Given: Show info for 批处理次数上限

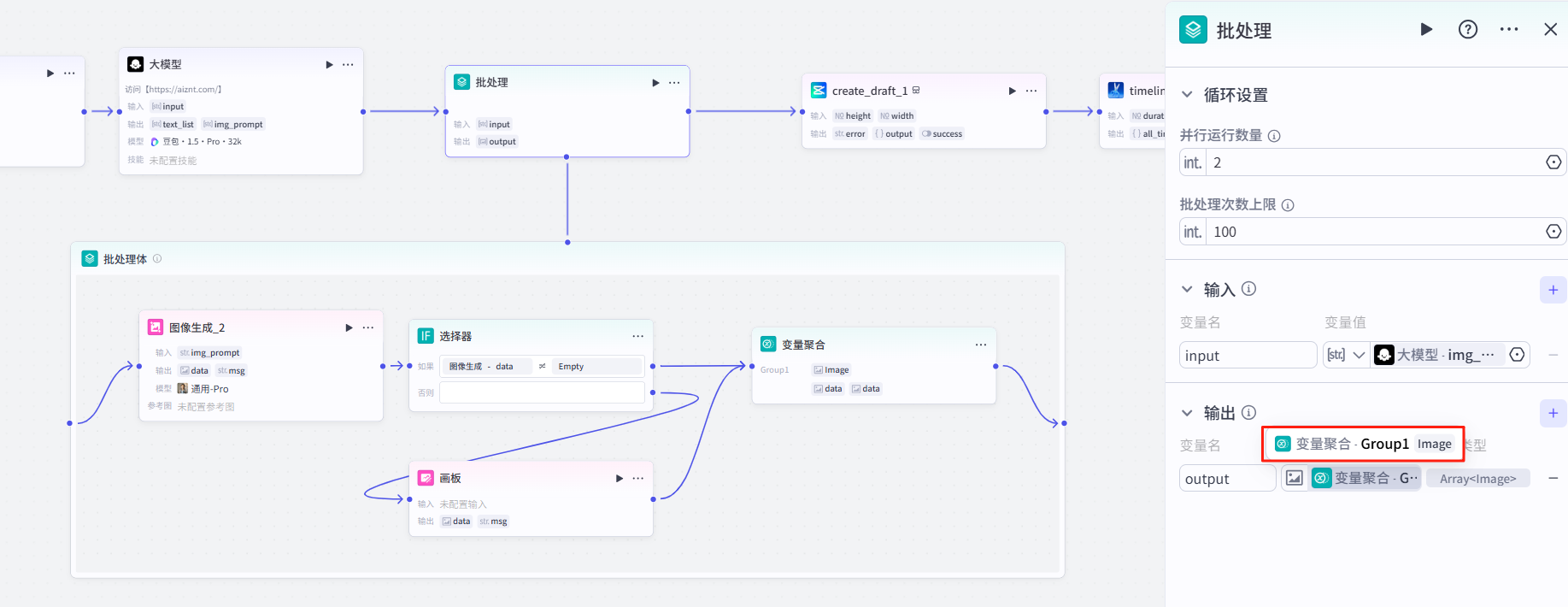Looking at the screenshot, I should 1288,205.
